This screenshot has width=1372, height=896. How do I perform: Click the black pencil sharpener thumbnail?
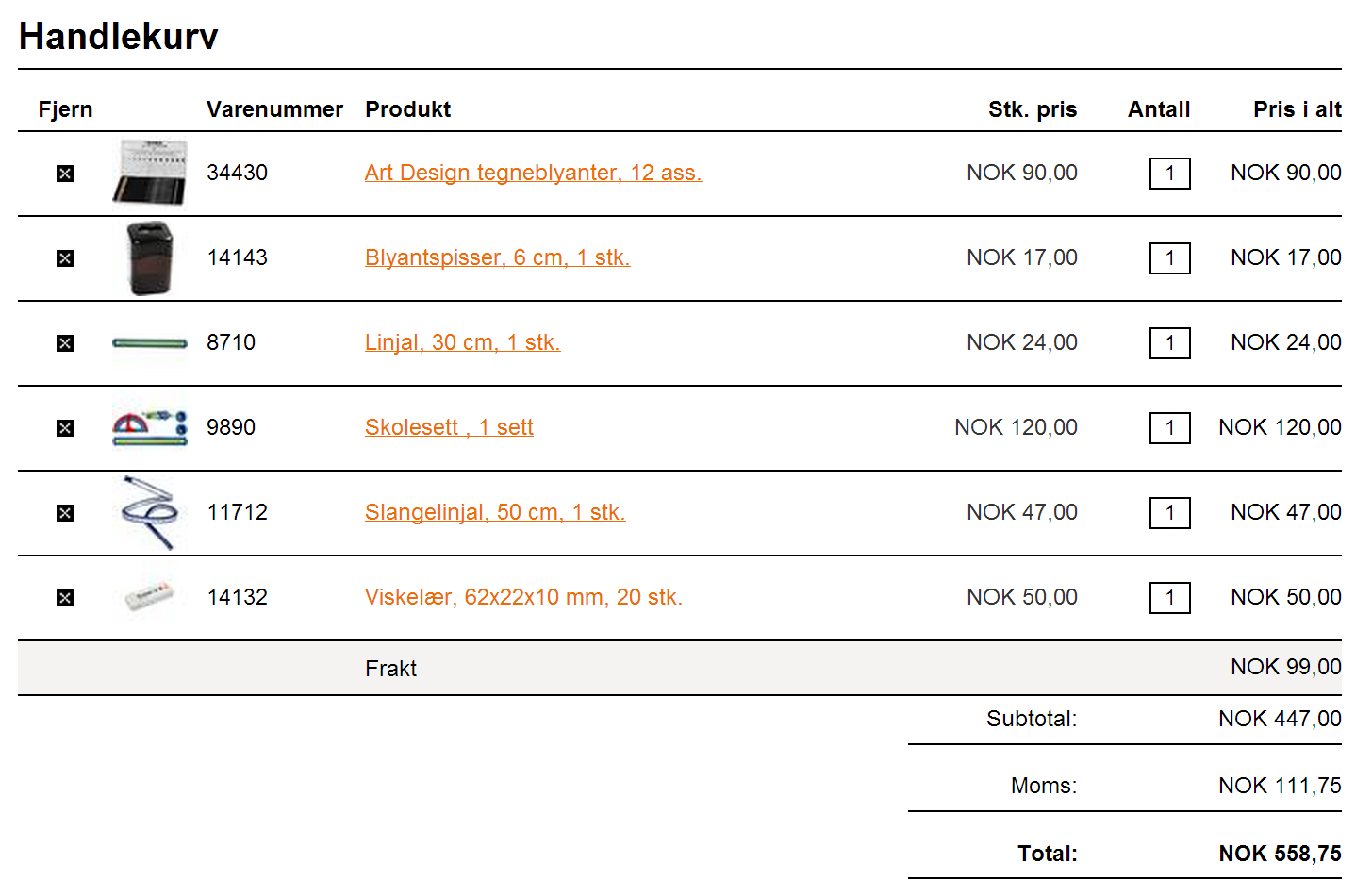pyautogui.click(x=150, y=257)
